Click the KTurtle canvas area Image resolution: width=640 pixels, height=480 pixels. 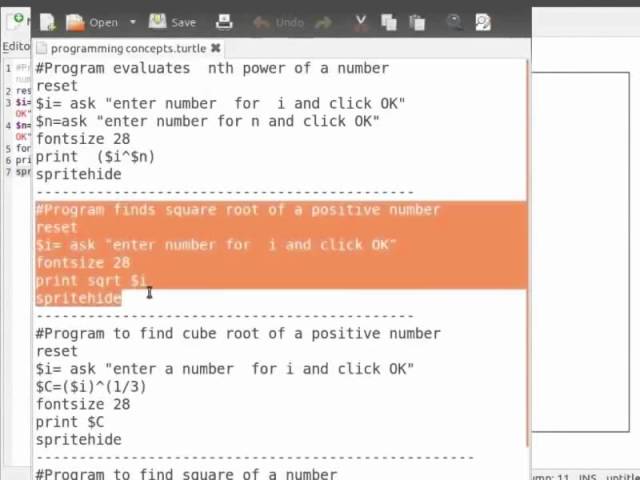click(x=580, y=252)
